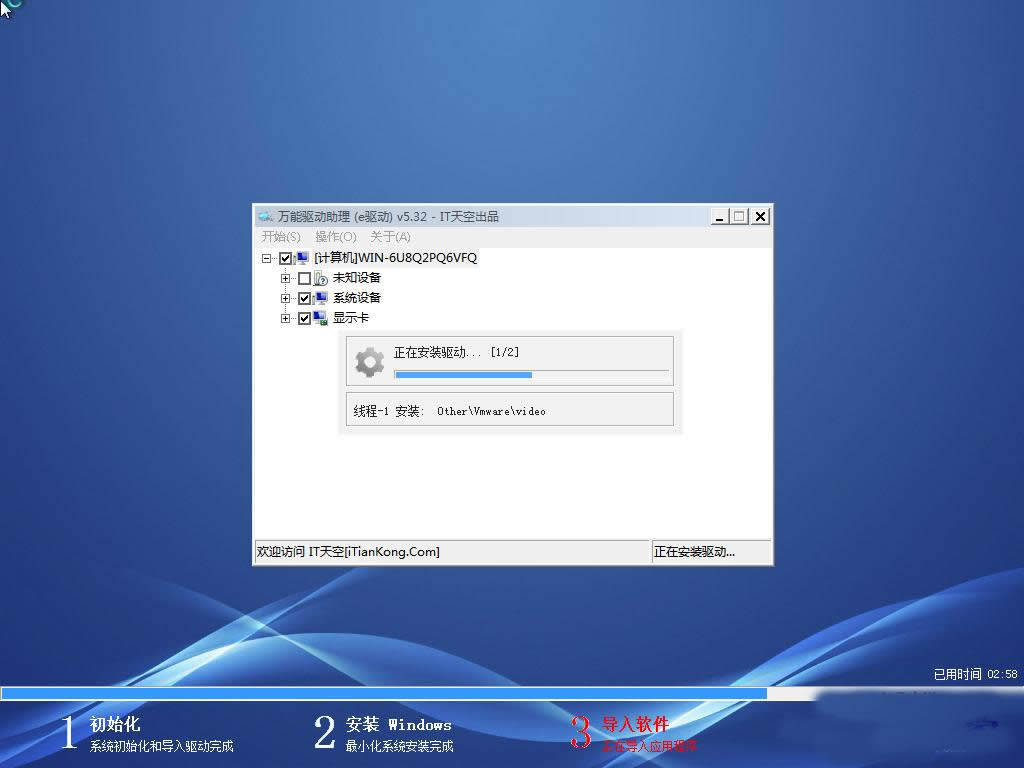Minimize the 万能驱动助理 window
The image size is (1024, 768).
(x=720, y=217)
